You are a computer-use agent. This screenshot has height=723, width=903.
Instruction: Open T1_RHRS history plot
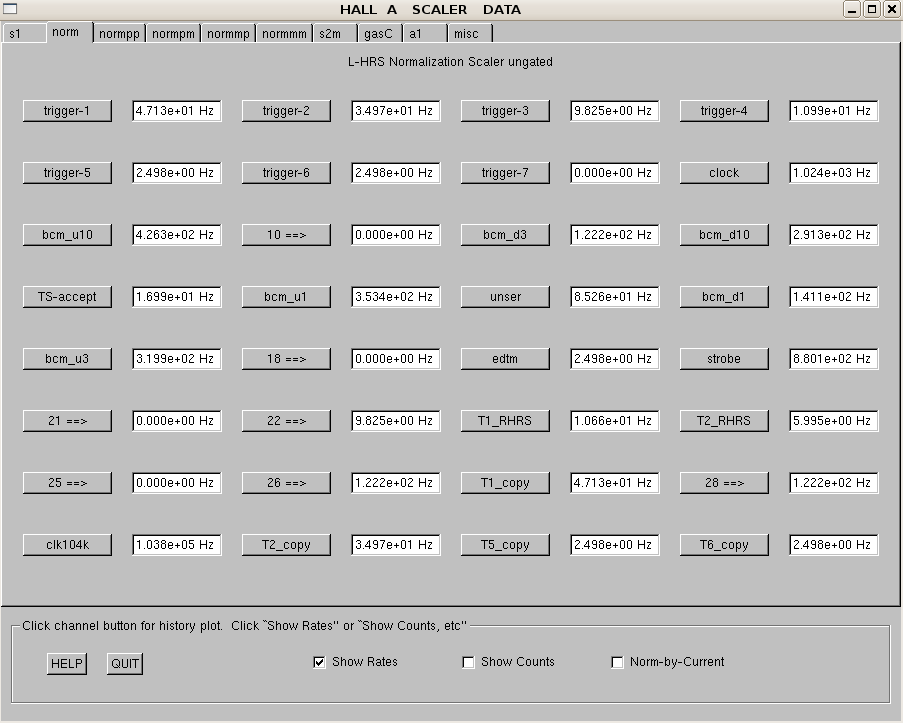click(505, 421)
